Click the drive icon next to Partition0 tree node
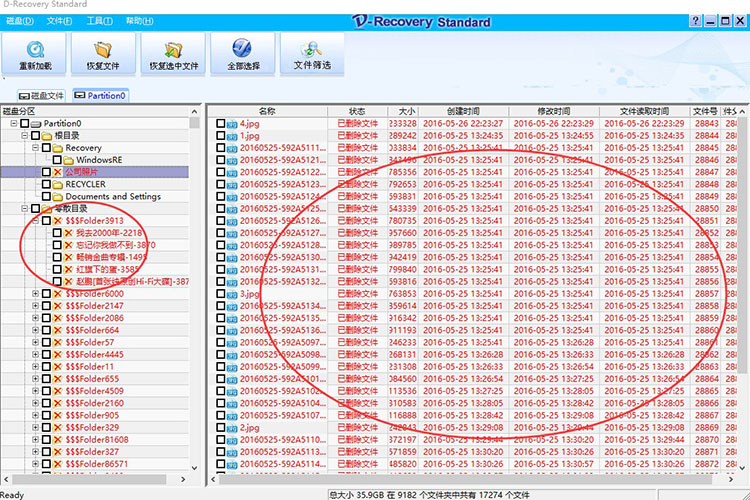750x500 pixels. point(36,124)
